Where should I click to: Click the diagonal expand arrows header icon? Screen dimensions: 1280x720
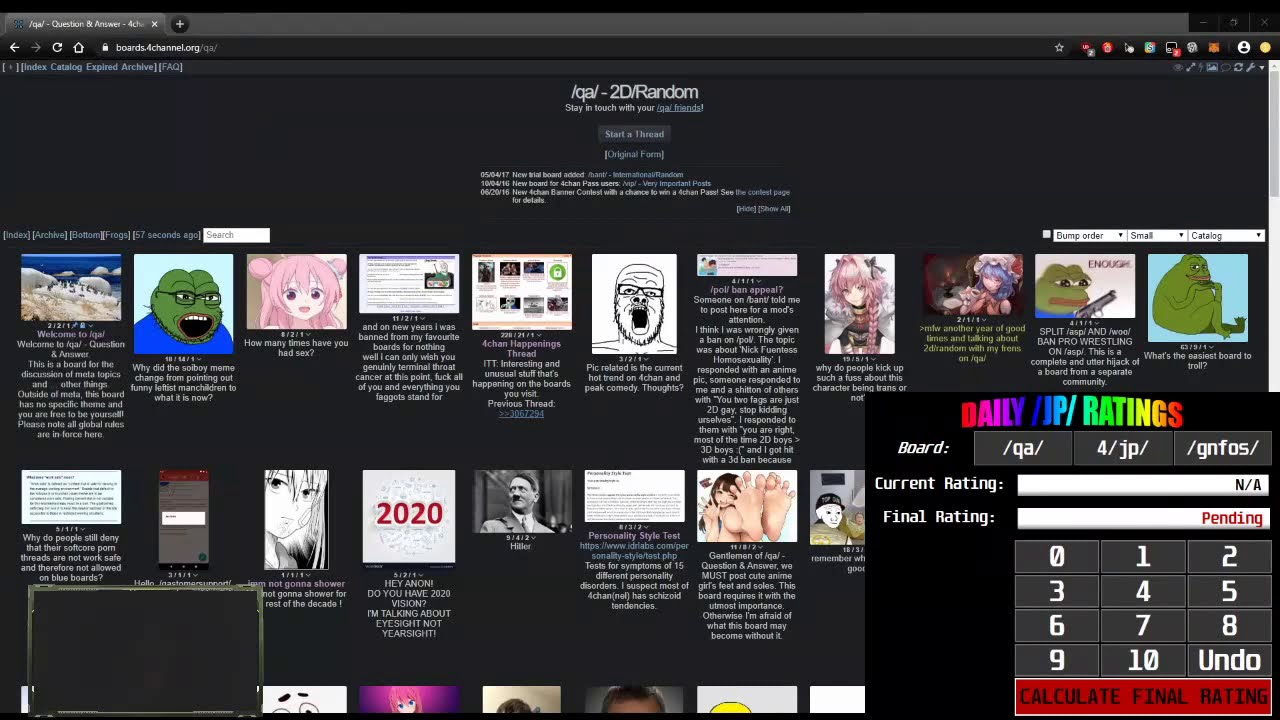click(x=1190, y=67)
